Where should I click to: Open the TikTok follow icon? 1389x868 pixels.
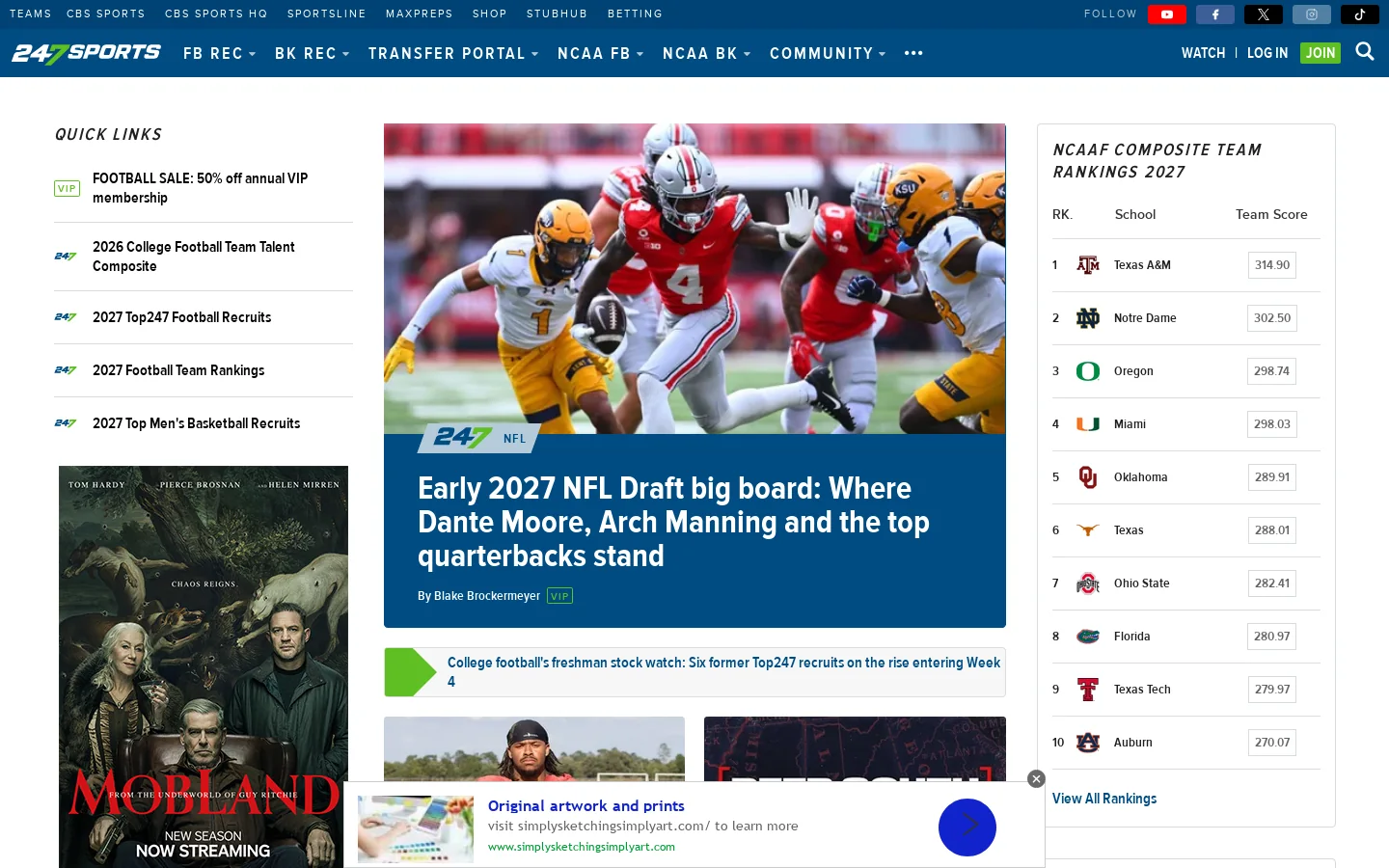point(1360,14)
